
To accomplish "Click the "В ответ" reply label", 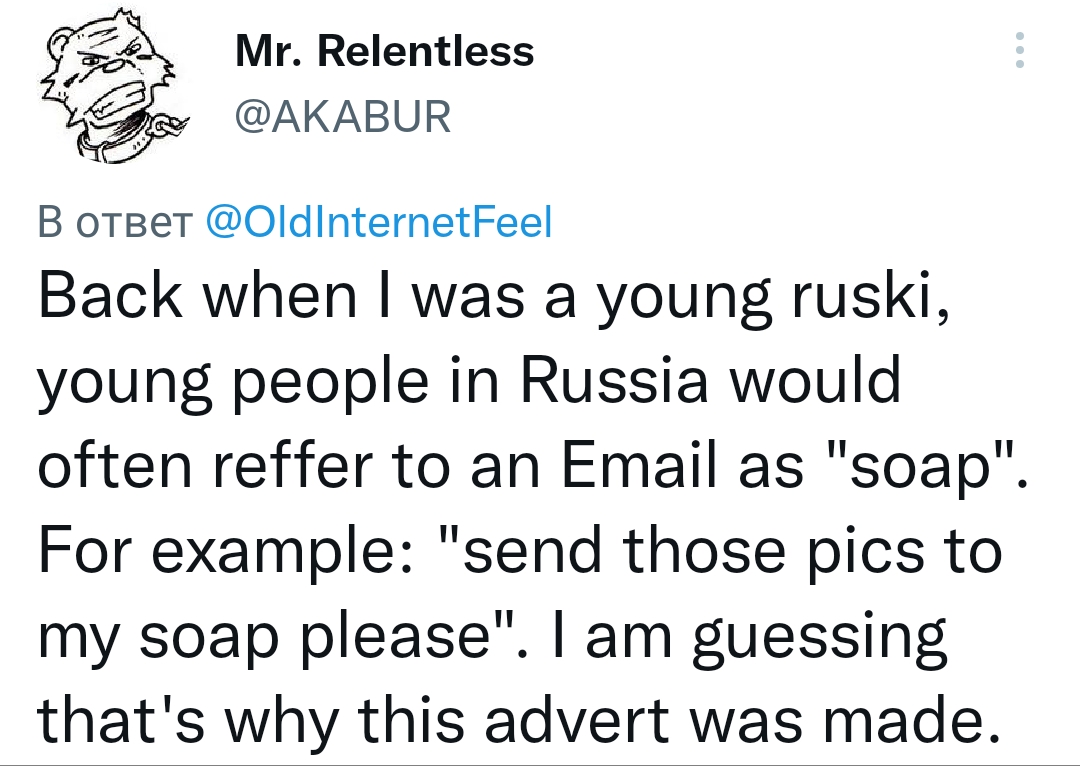I will (114, 222).
